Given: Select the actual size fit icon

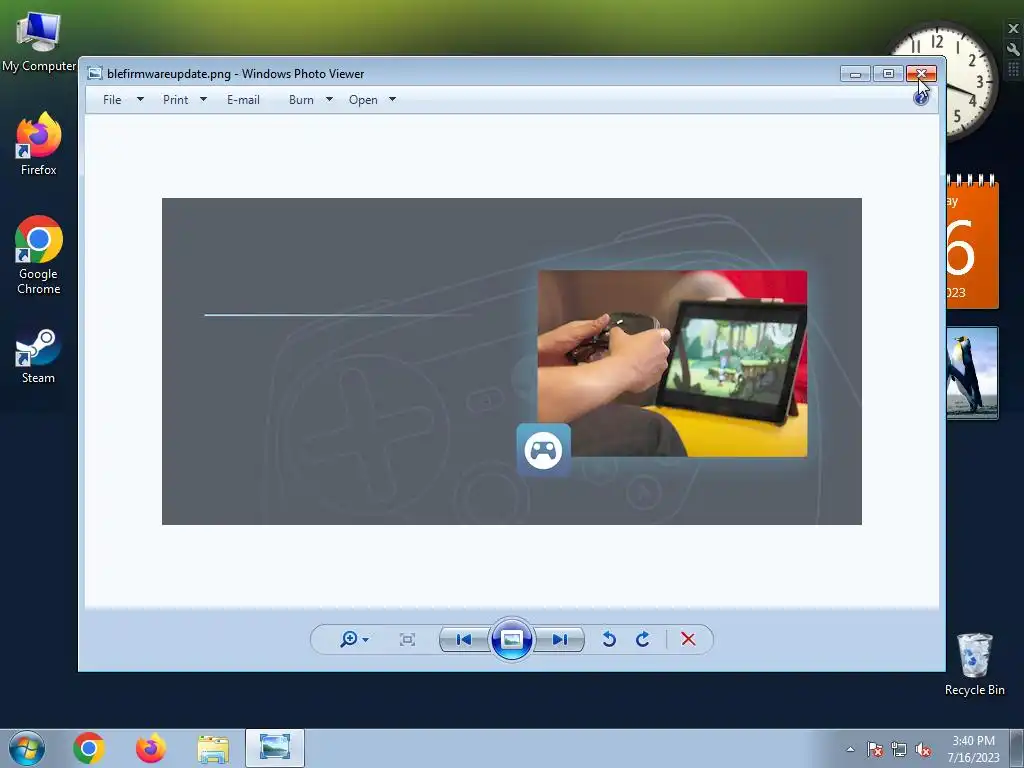Looking at the screenshot, I should click(407, 639).
